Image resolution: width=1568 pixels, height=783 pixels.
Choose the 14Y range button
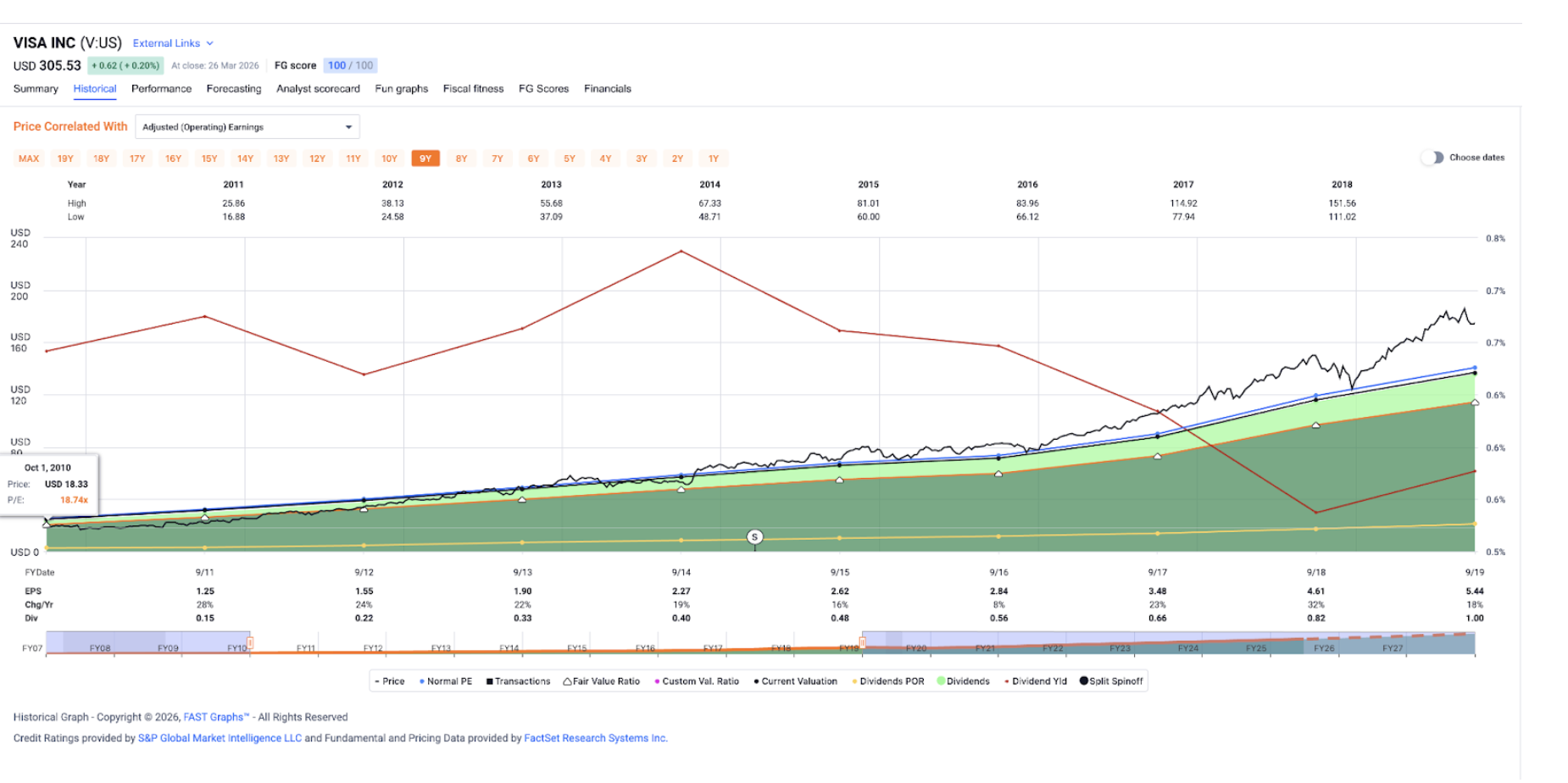tap(245, 158)
